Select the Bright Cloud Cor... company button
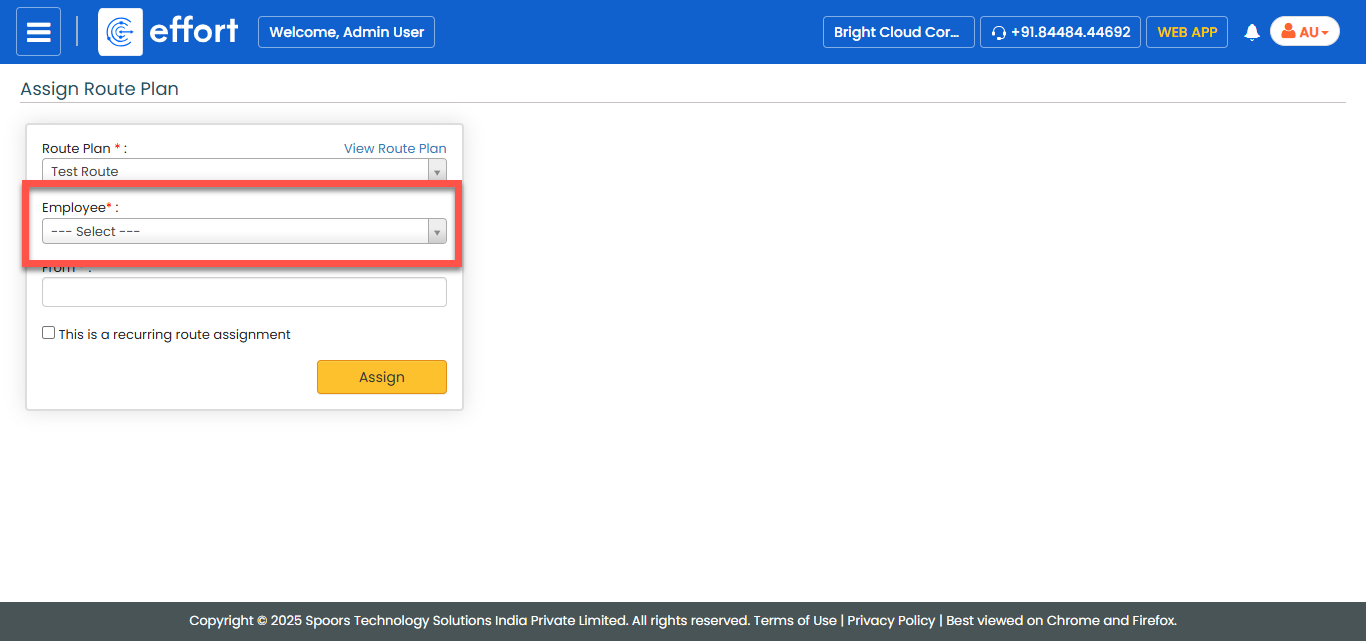This screenshot has width=1366, height=641. click(x=897, y=32)
